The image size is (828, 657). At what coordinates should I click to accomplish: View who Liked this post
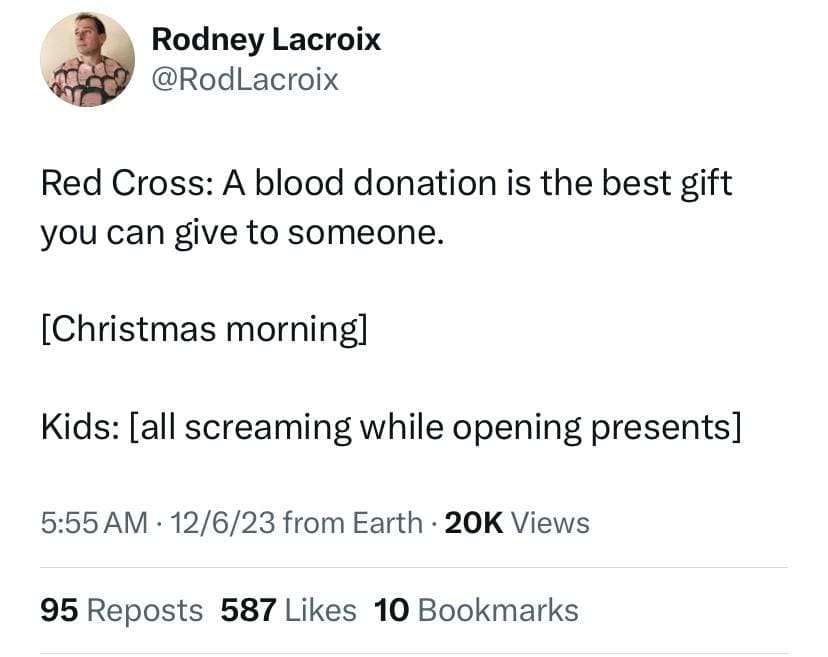point(320,610)
